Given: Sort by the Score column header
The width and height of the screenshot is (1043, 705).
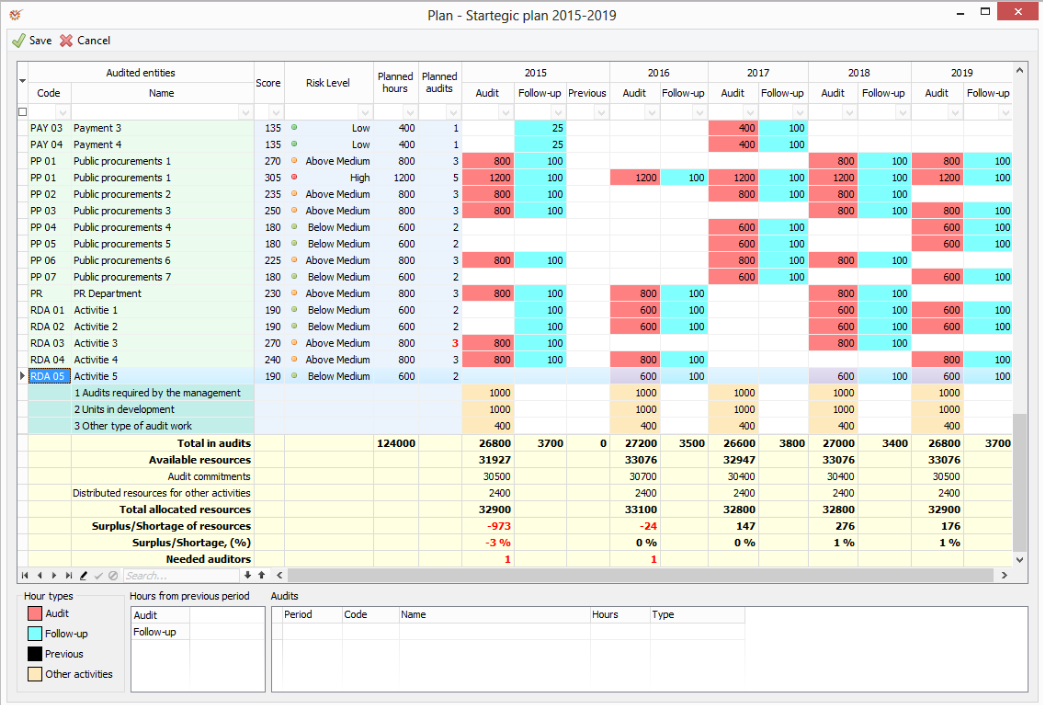Looking at the screenshot, I should point(268,83).
